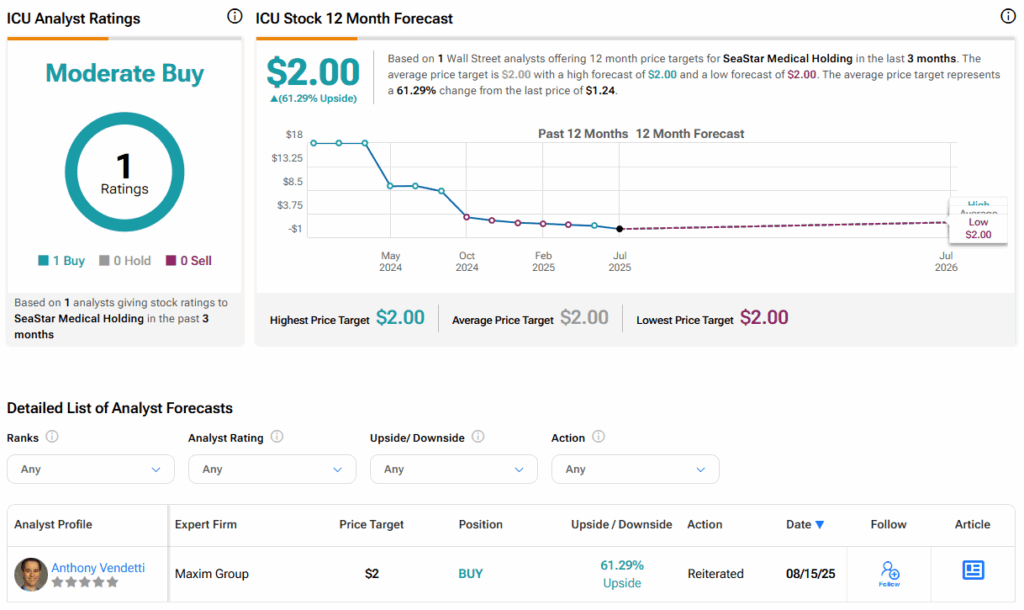Viewport: 1024px width, 610px height.
Task: Click the purple 0 Sell legend swatch
Action: coord(171,261)
